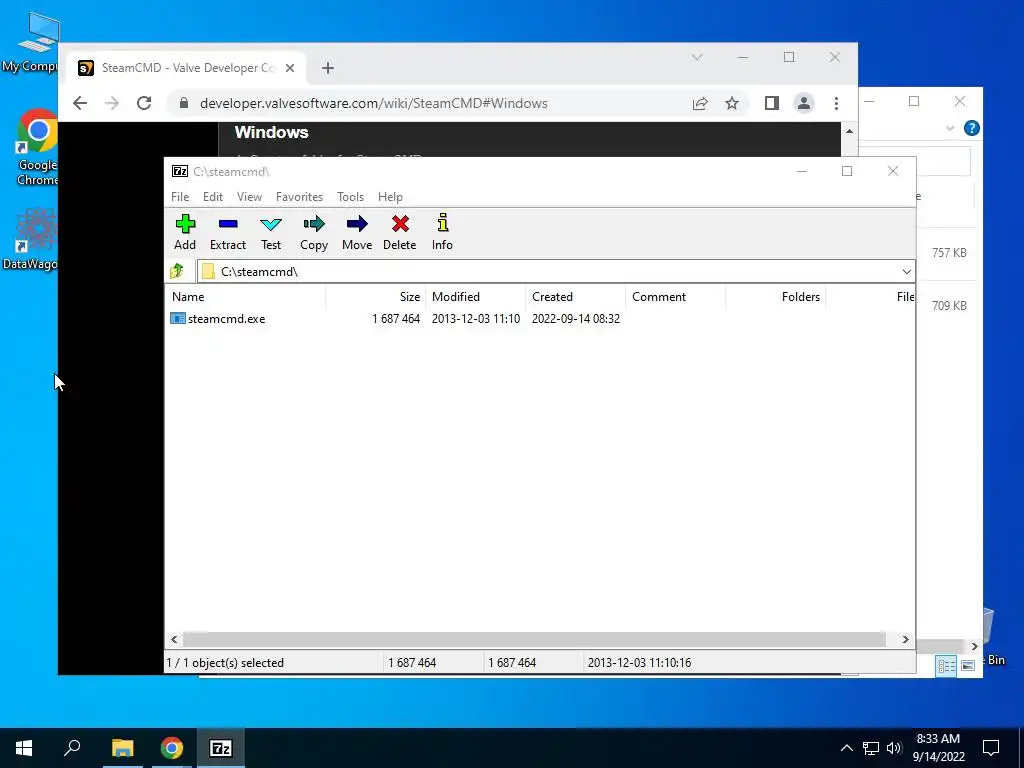Click the volume speaker tray icon
The height and width of the screenshot is (768, 1024).
pos(894,748)
